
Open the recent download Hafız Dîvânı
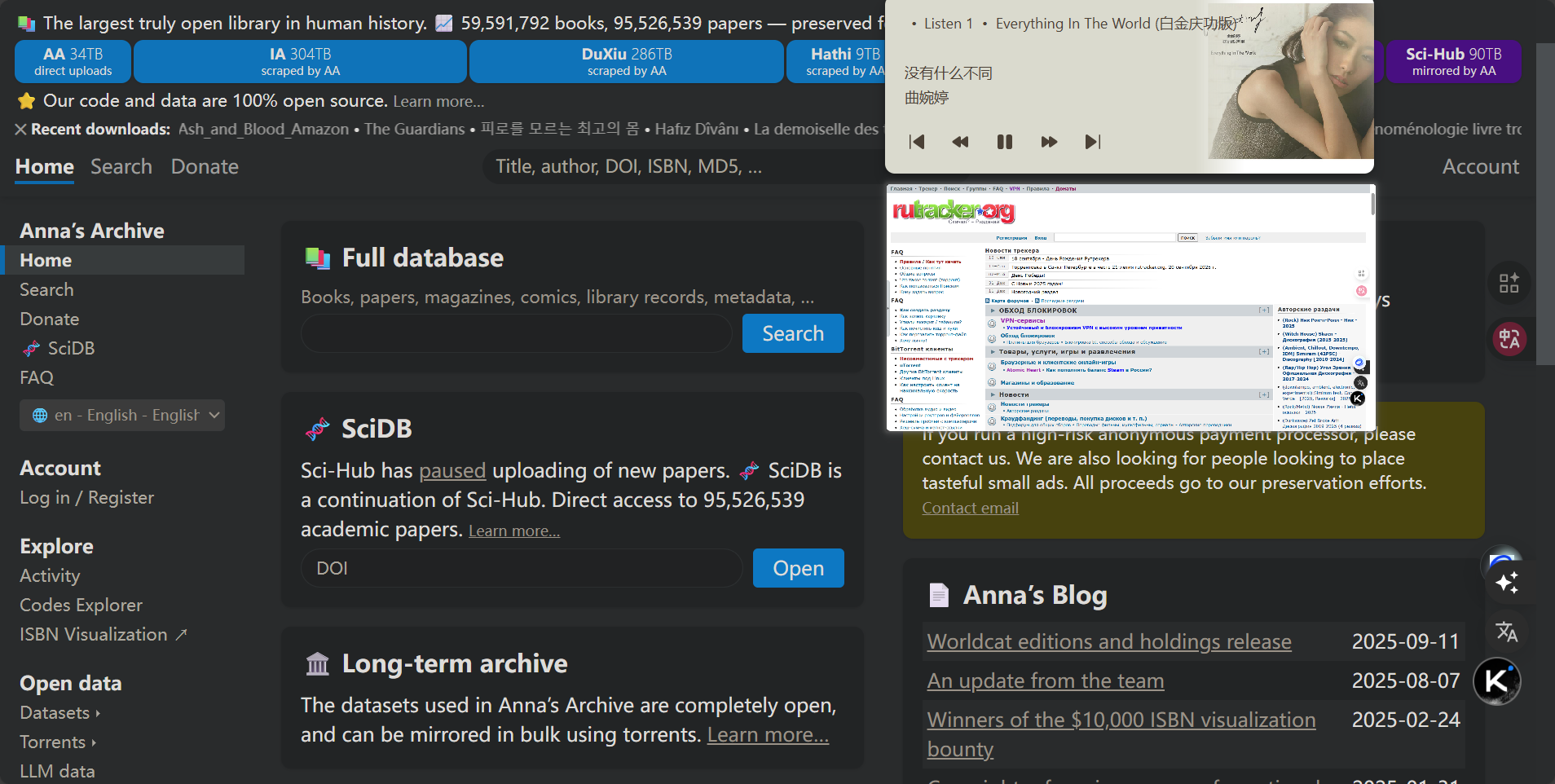coord(697,130)
